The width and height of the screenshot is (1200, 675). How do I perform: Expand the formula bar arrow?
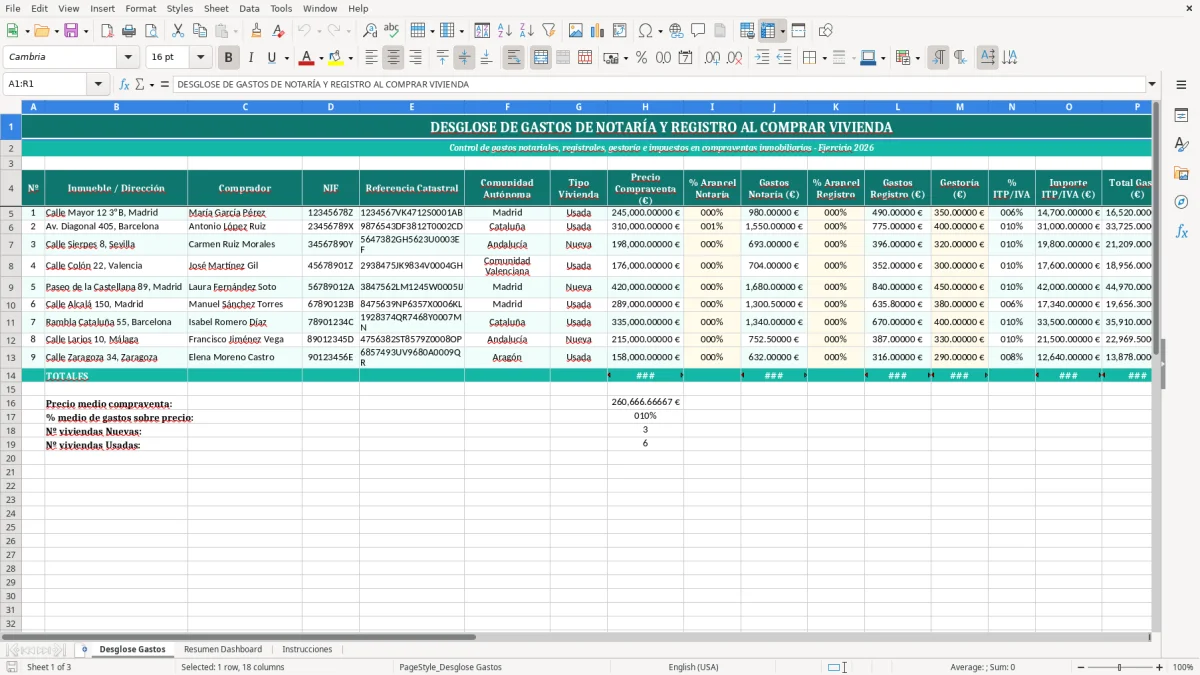(1152, 85)
